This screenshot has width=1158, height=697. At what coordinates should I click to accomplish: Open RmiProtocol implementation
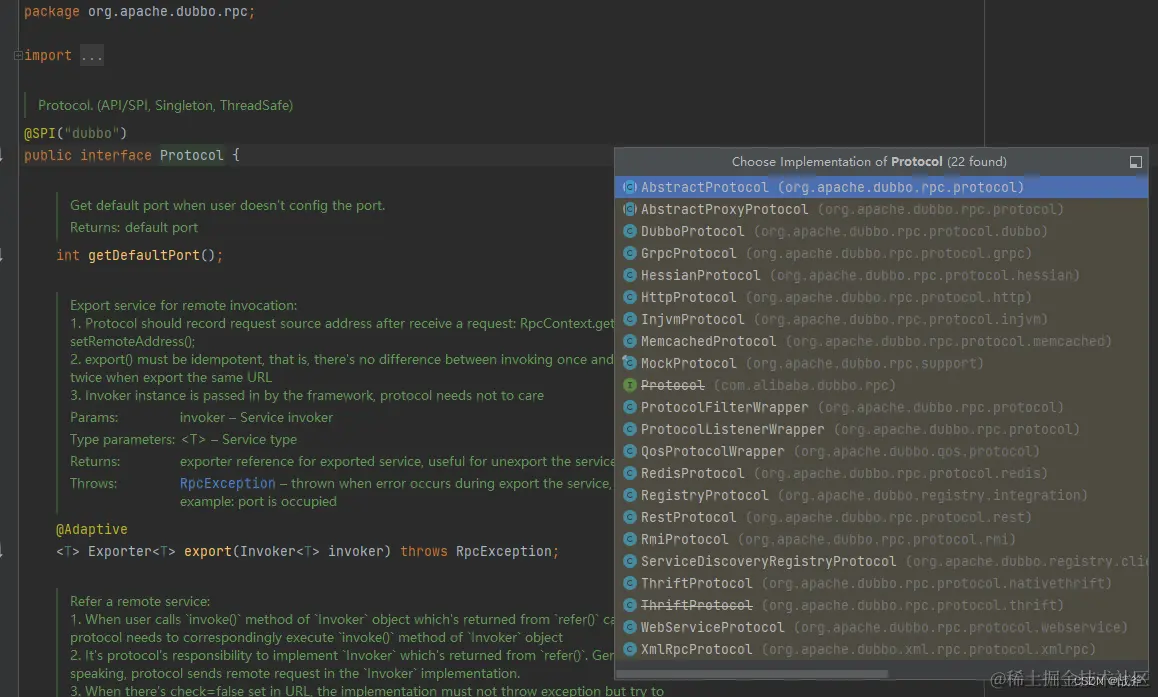(881, 539)
